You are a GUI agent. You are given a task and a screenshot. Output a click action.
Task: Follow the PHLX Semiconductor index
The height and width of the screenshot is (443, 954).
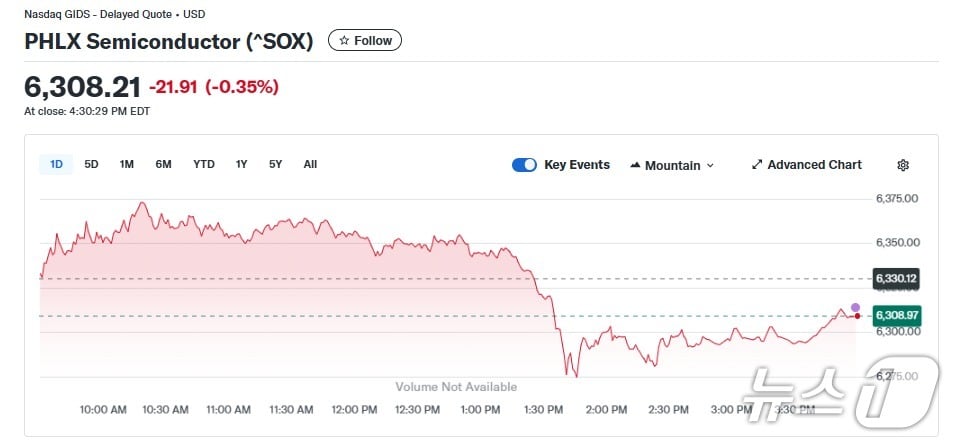365,41
